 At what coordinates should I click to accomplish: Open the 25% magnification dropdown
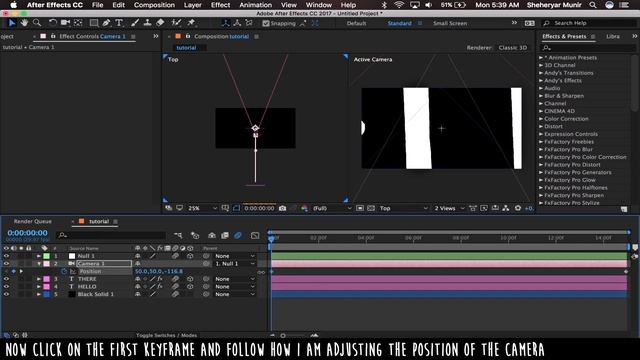(202, 208)
